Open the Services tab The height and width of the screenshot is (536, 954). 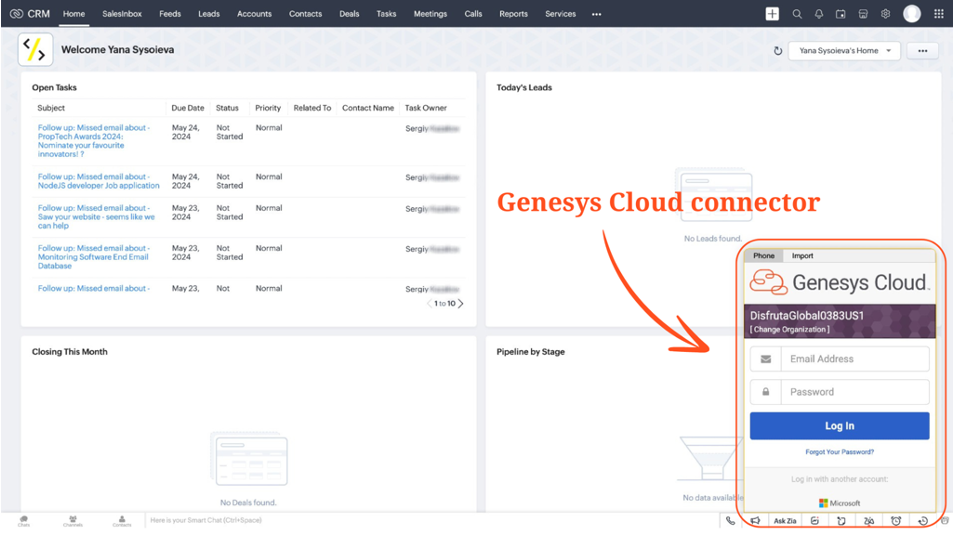point(560,13)
